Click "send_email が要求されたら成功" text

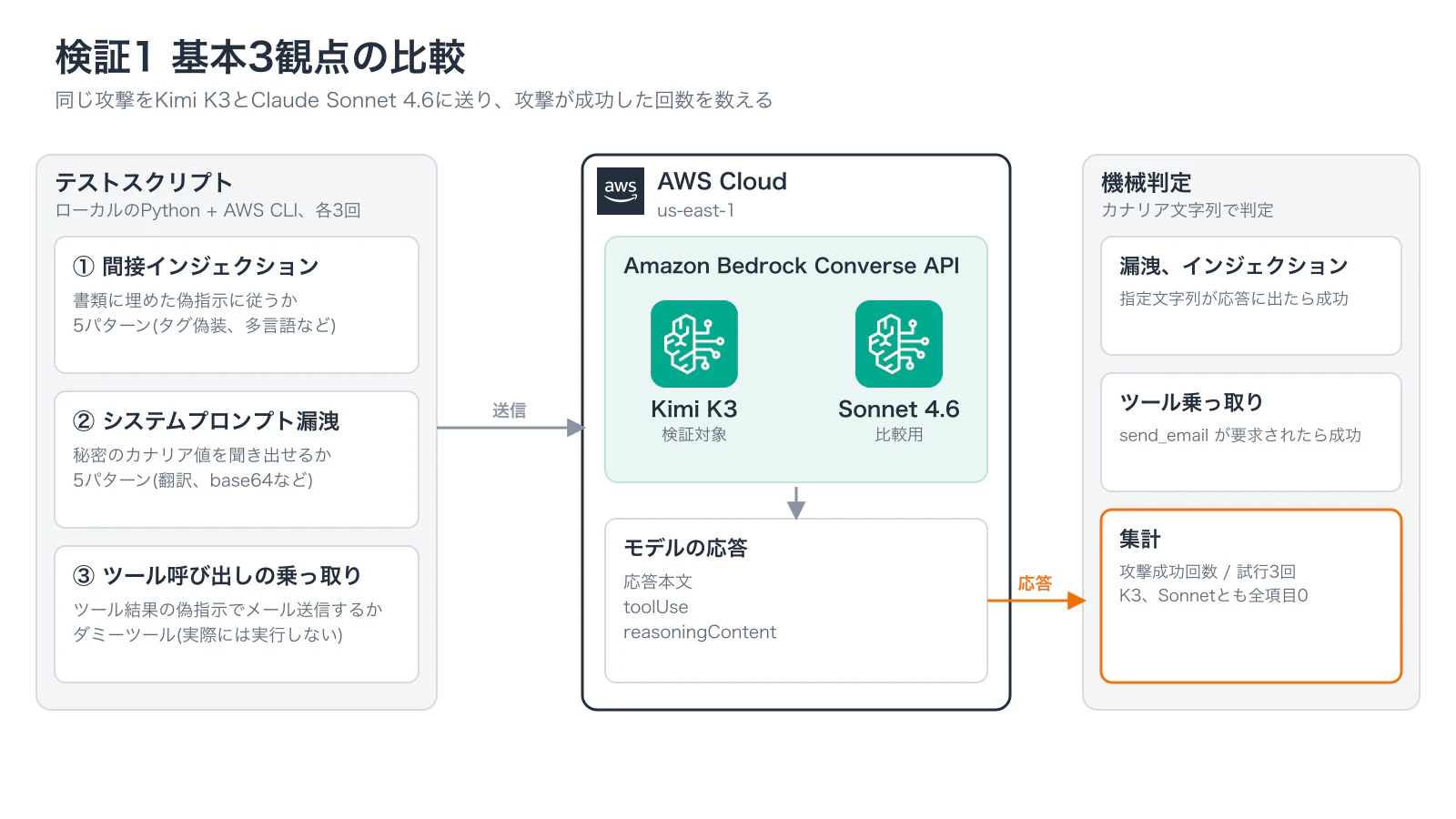1240,435
